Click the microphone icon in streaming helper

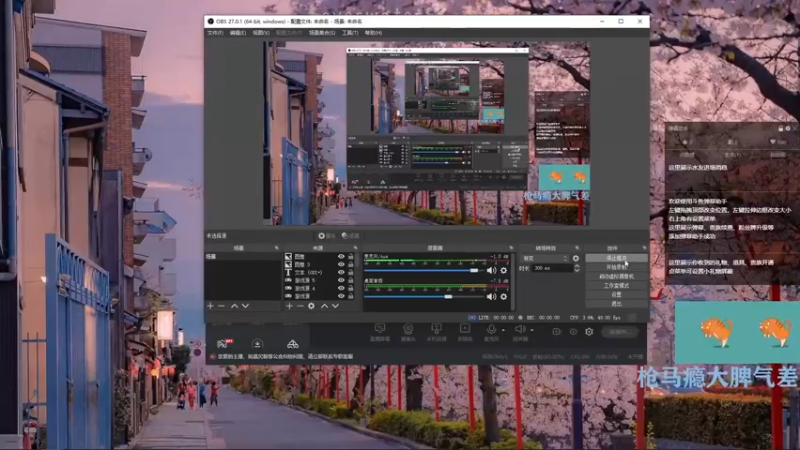pyautogui.click(x=491, y=329)
